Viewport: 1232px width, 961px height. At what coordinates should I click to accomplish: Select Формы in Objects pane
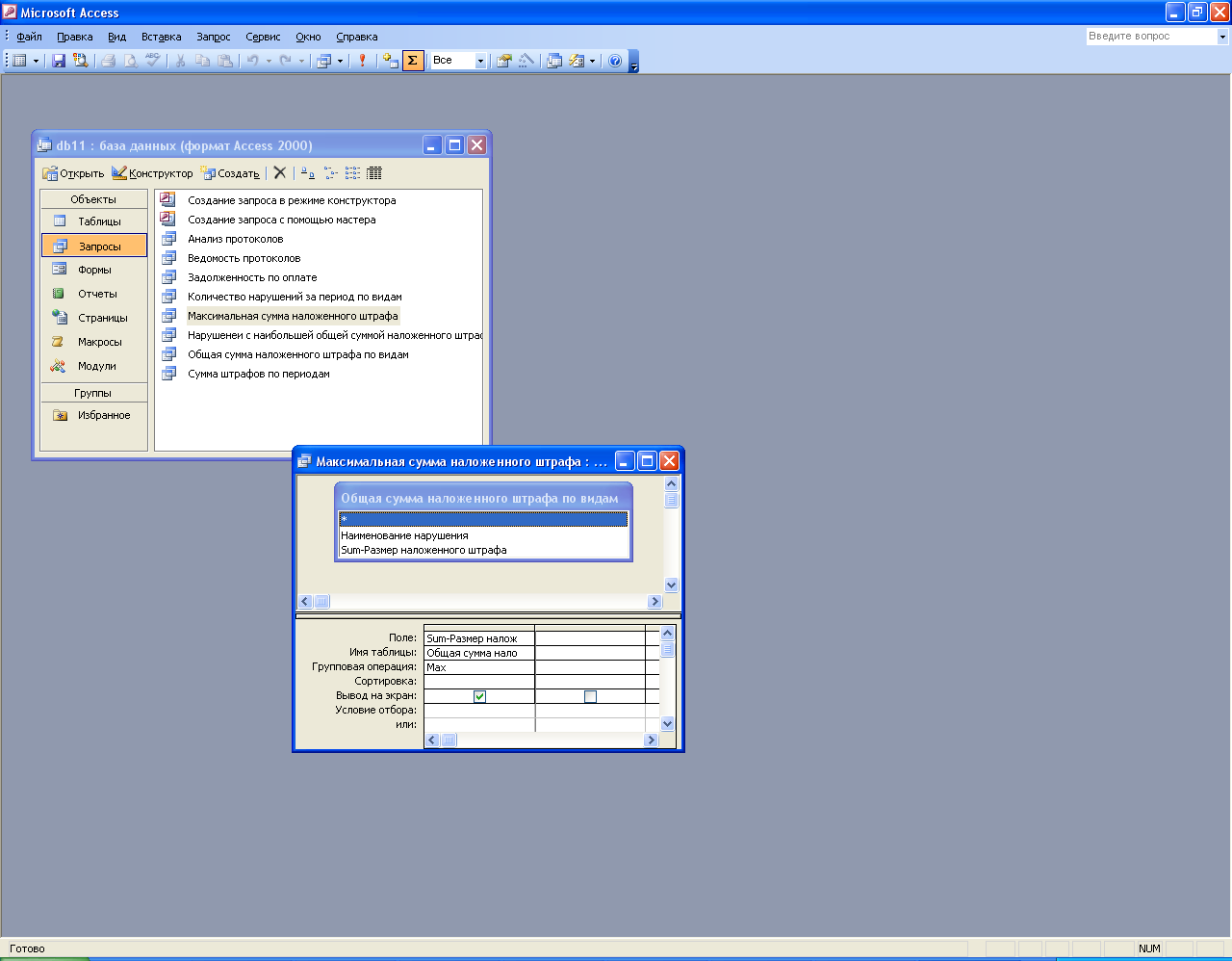tap(94, 270)
